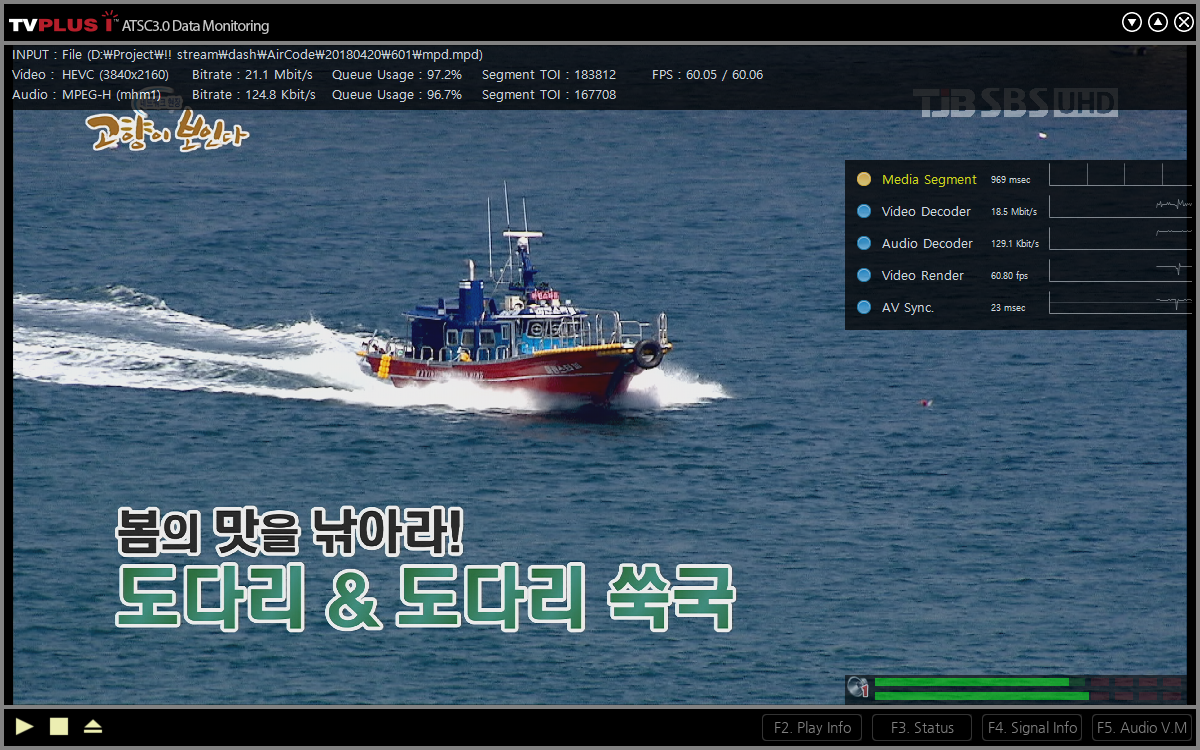This screenshot has width=1200, height=750.
Task: Click the Media Segment yellow status indicator
Action: click(x=864, y=180)
